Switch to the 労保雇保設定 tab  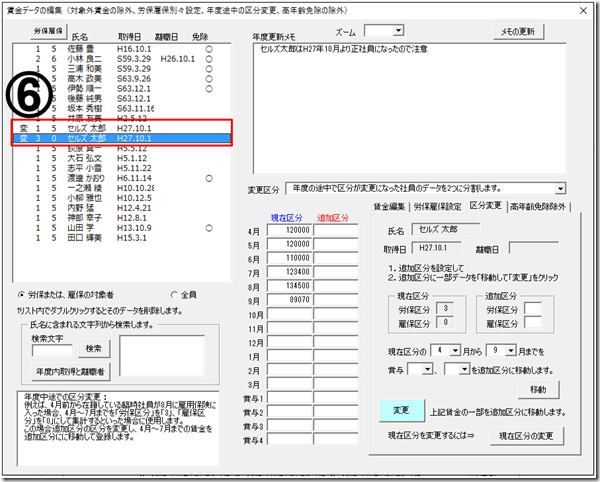click(438, 207)
